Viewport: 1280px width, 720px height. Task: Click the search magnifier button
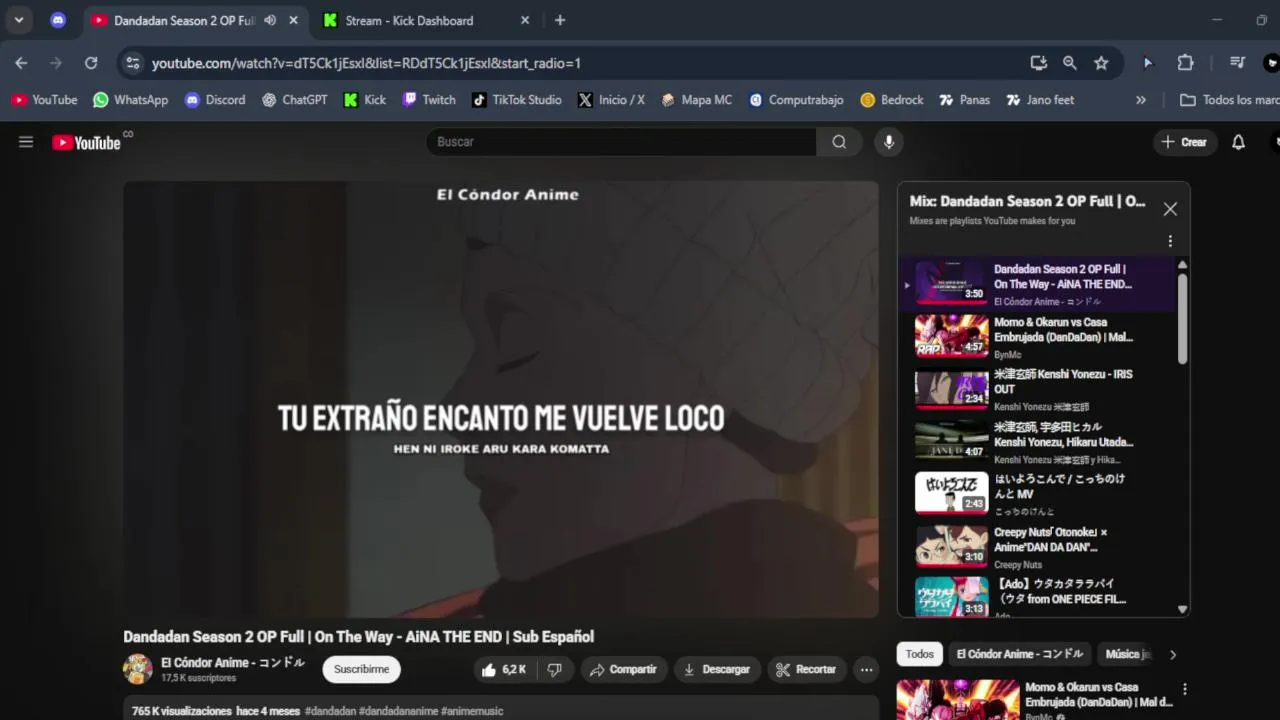pos(839,142)
